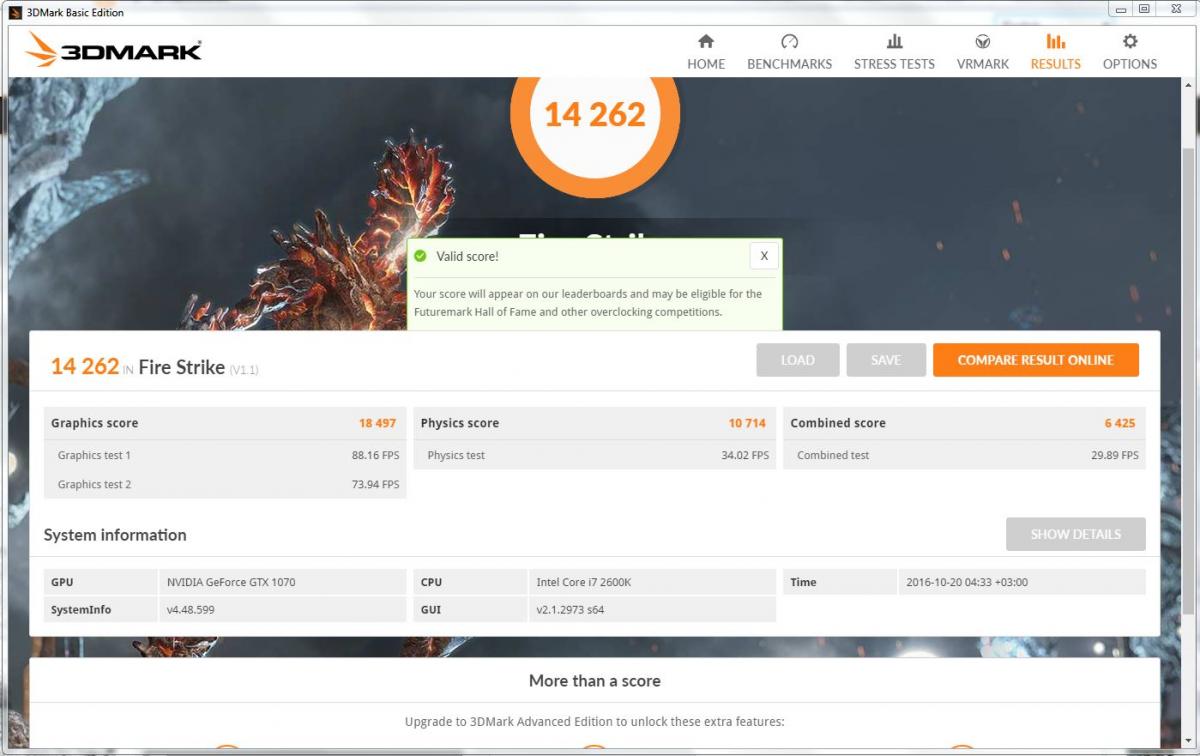Open the Options tab
The height and width of the screenshot is (756, 1200).
[1130, 52]
